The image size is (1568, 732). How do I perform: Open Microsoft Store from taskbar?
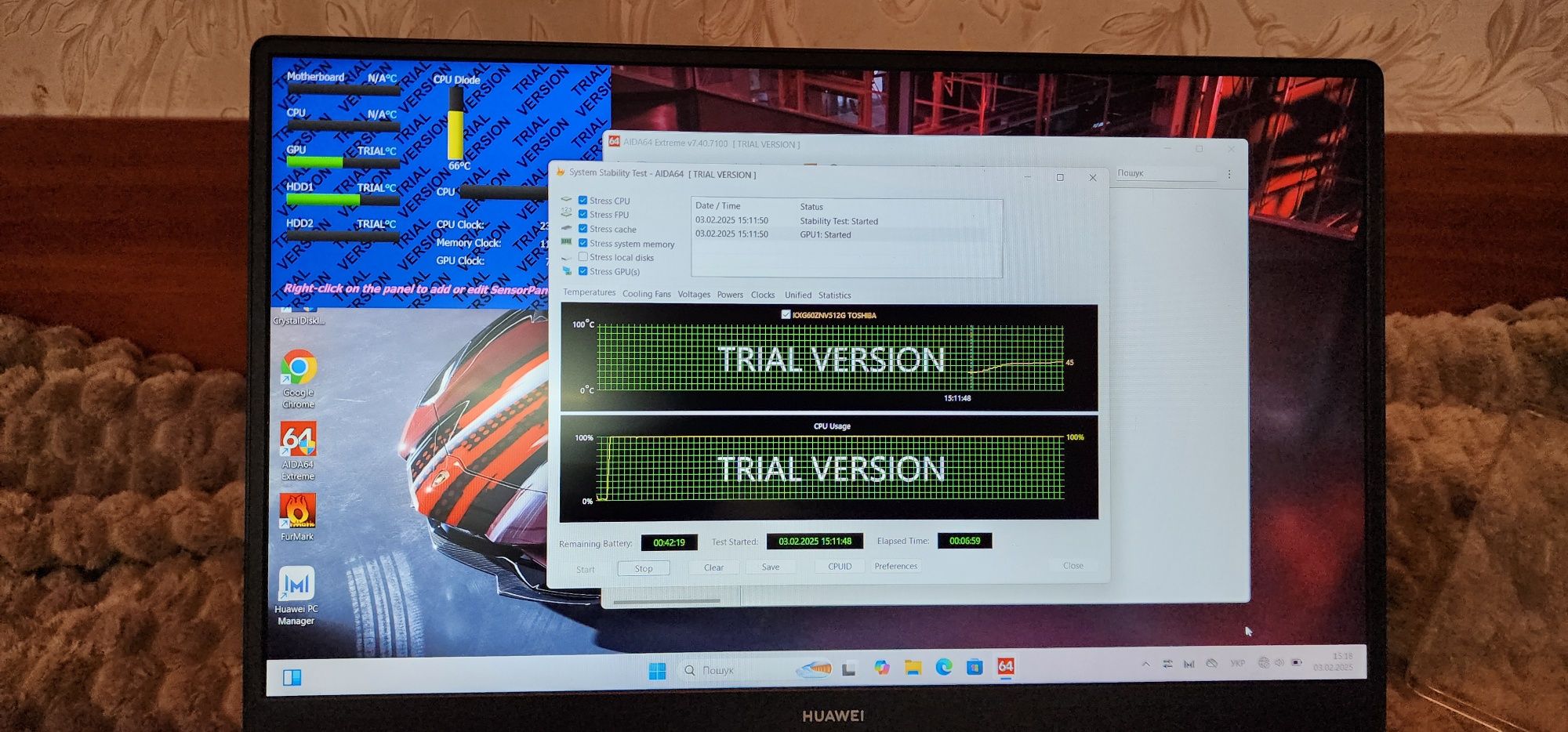(x=975, y=667)
